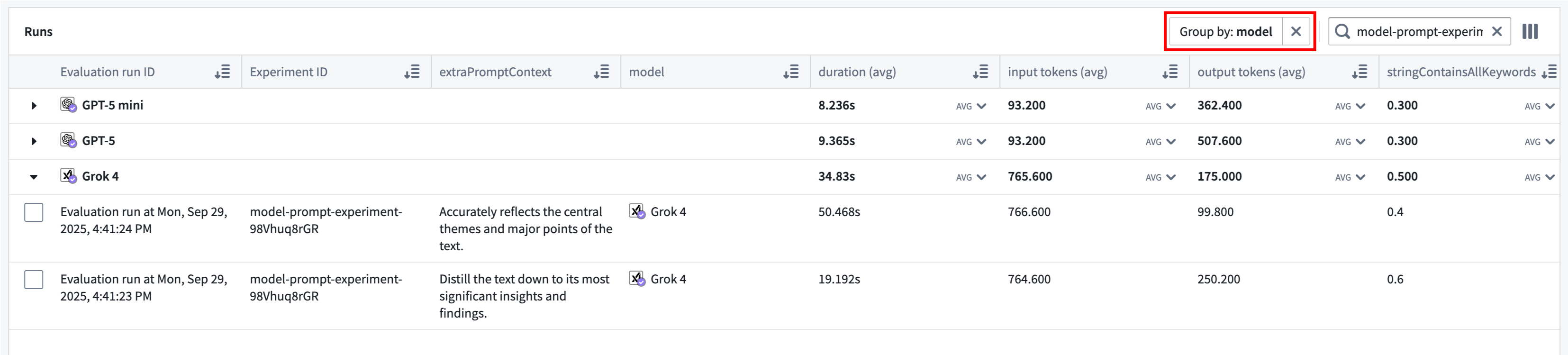
Task: Sort the extraPromptContext column
Action: tap(601, 73)
